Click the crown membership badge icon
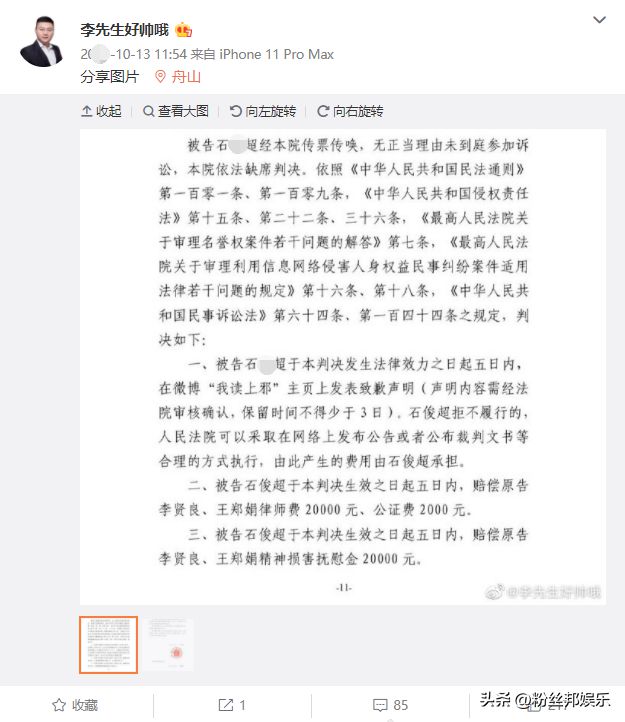Viewport: 625px width, 722px height. click(183, 30)
